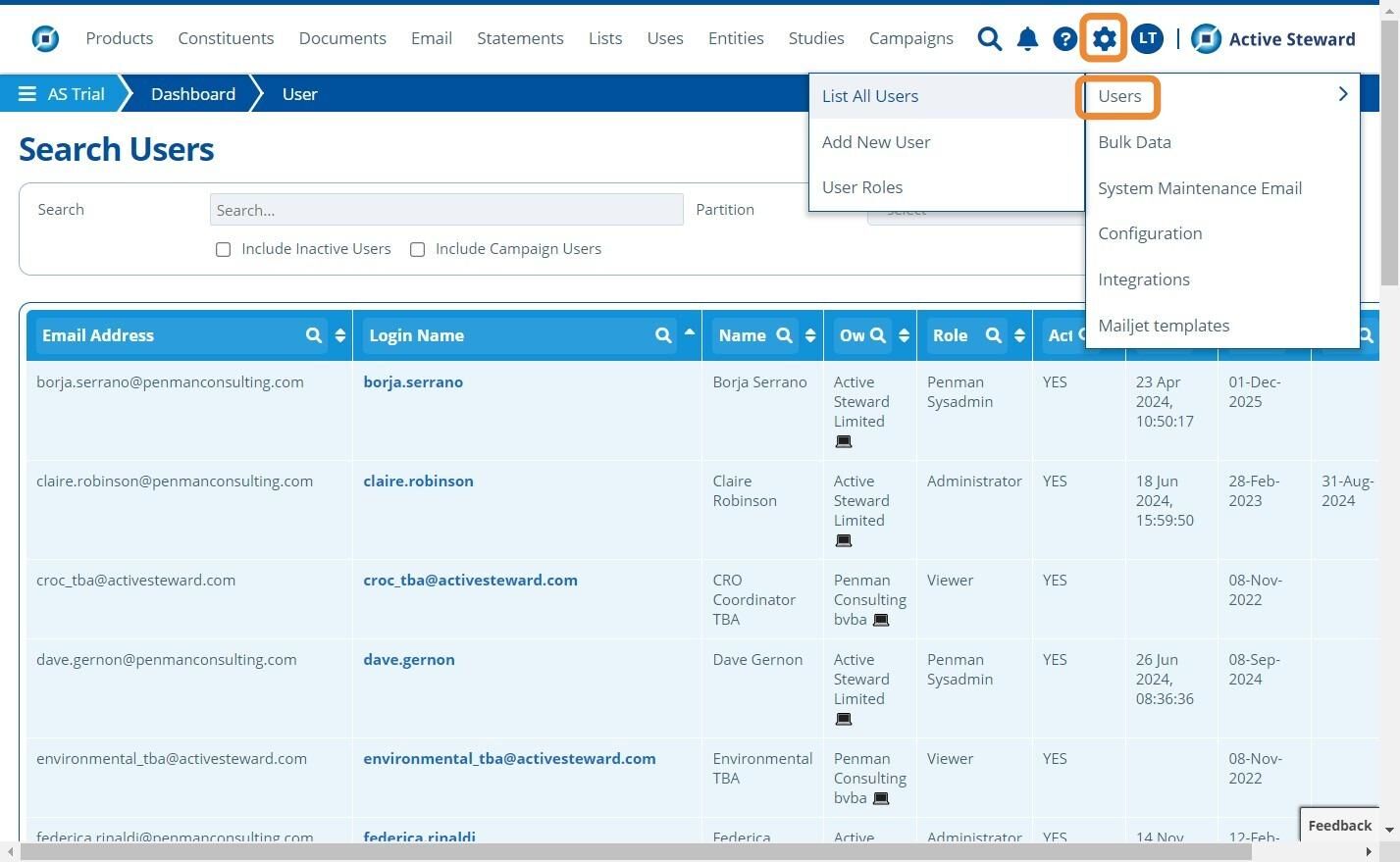
Task: Select Users in the settings menu
Action: tap(1119, 96)
